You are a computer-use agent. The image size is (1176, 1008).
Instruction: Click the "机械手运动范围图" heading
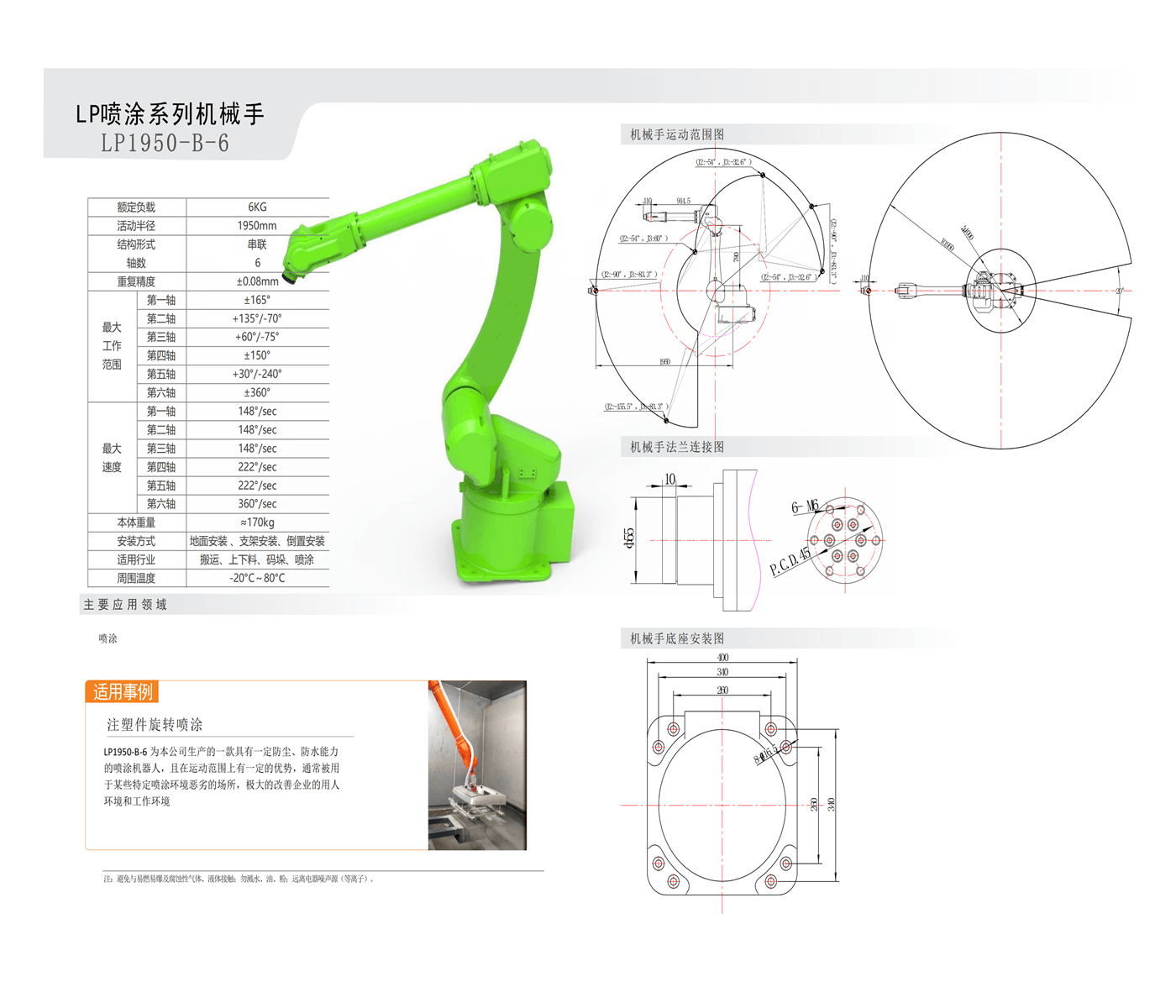pos(677,134)
